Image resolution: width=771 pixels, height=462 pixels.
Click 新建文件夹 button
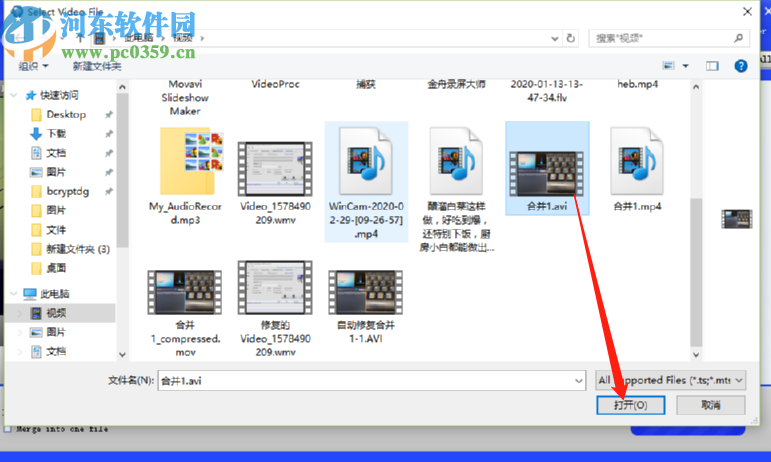(97, 66)
